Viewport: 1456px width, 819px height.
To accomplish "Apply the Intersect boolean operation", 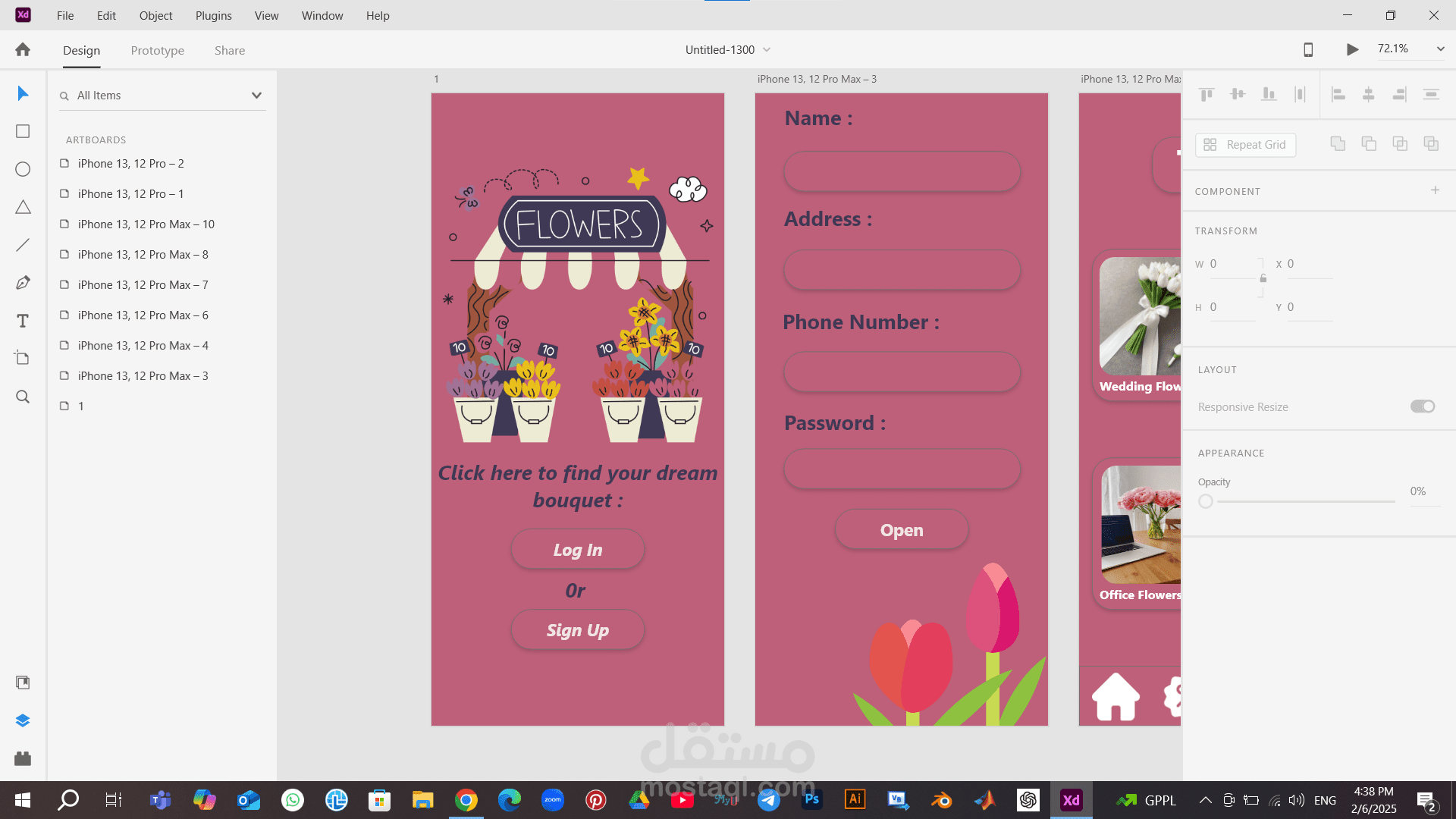I will tap(1400, 144).
